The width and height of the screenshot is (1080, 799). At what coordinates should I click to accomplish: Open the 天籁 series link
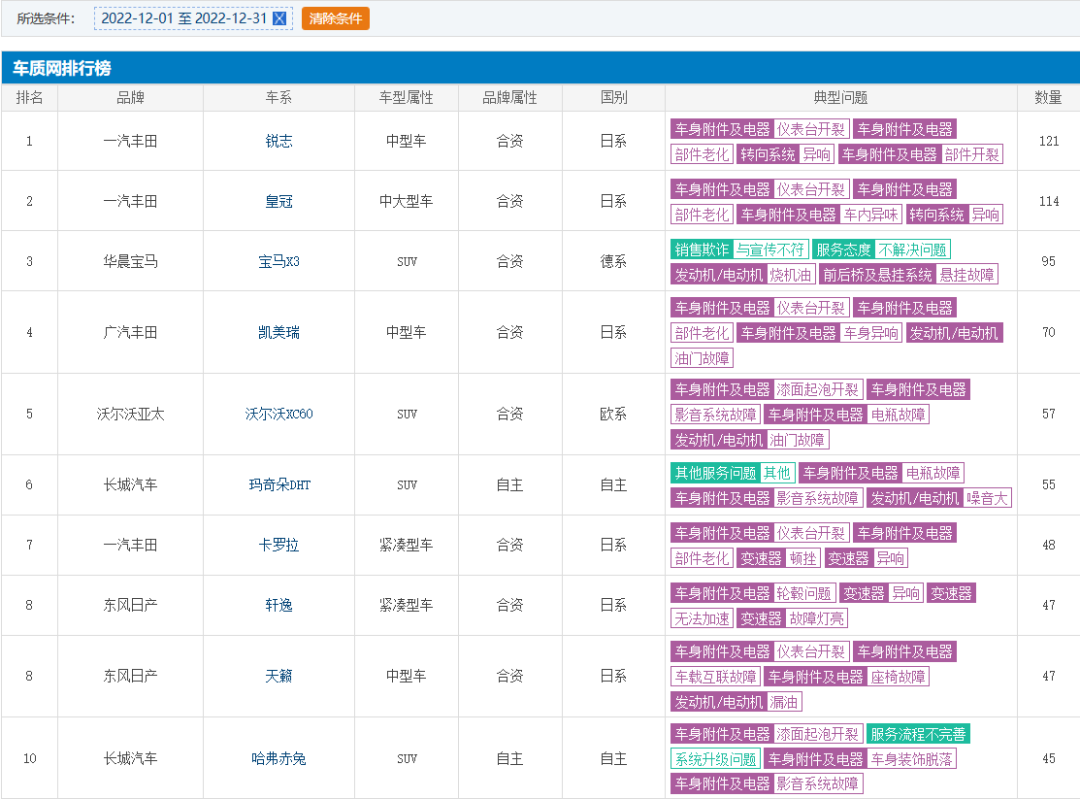[x=279, y=676]
